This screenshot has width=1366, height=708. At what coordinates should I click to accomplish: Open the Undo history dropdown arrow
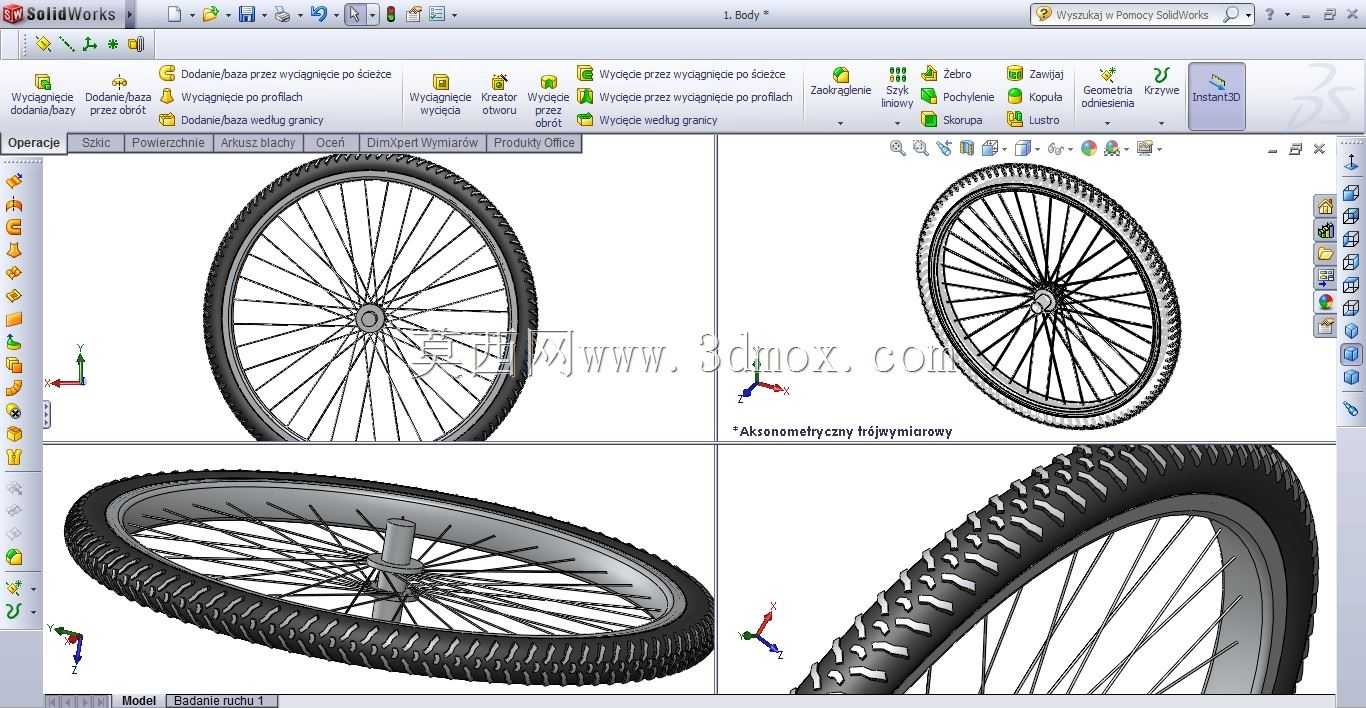[335, 15]
